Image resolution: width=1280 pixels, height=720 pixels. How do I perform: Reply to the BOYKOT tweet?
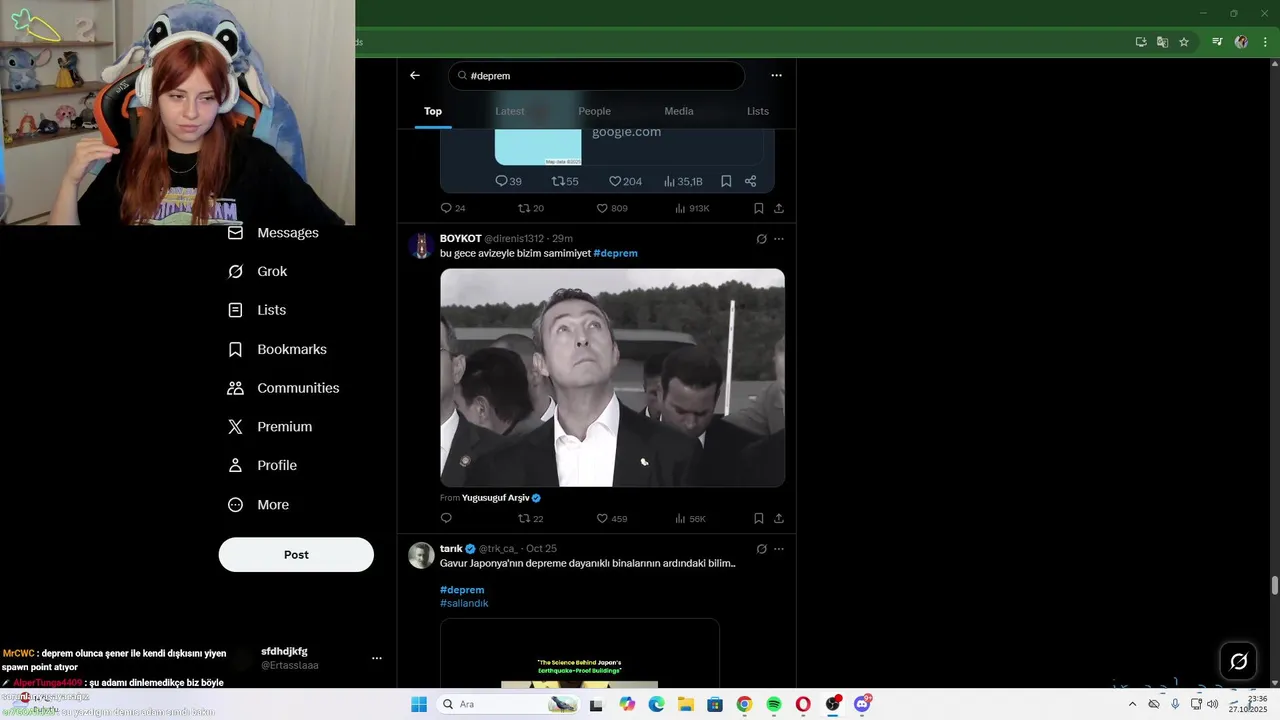[x=446, y=518]
